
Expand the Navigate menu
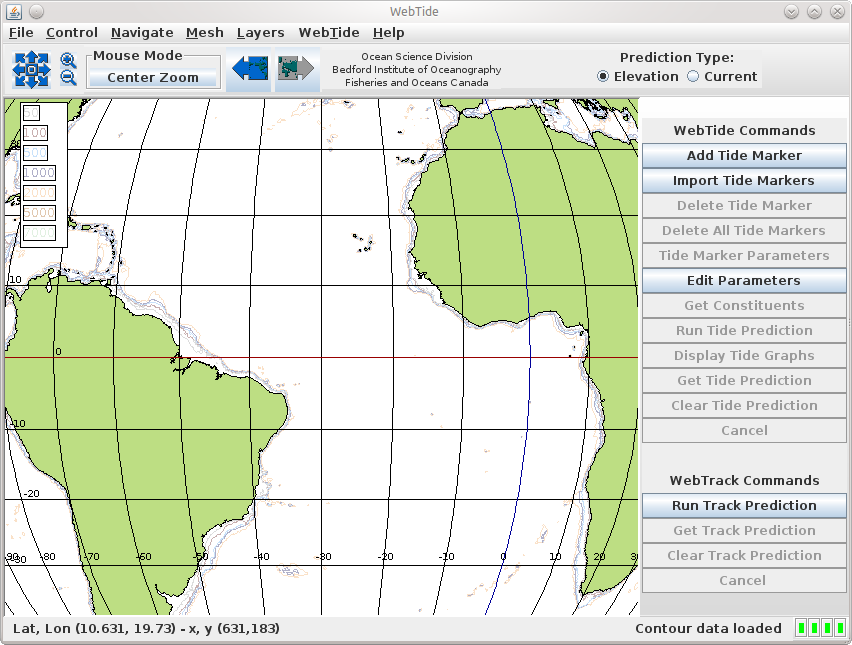[x=142, y=33]
